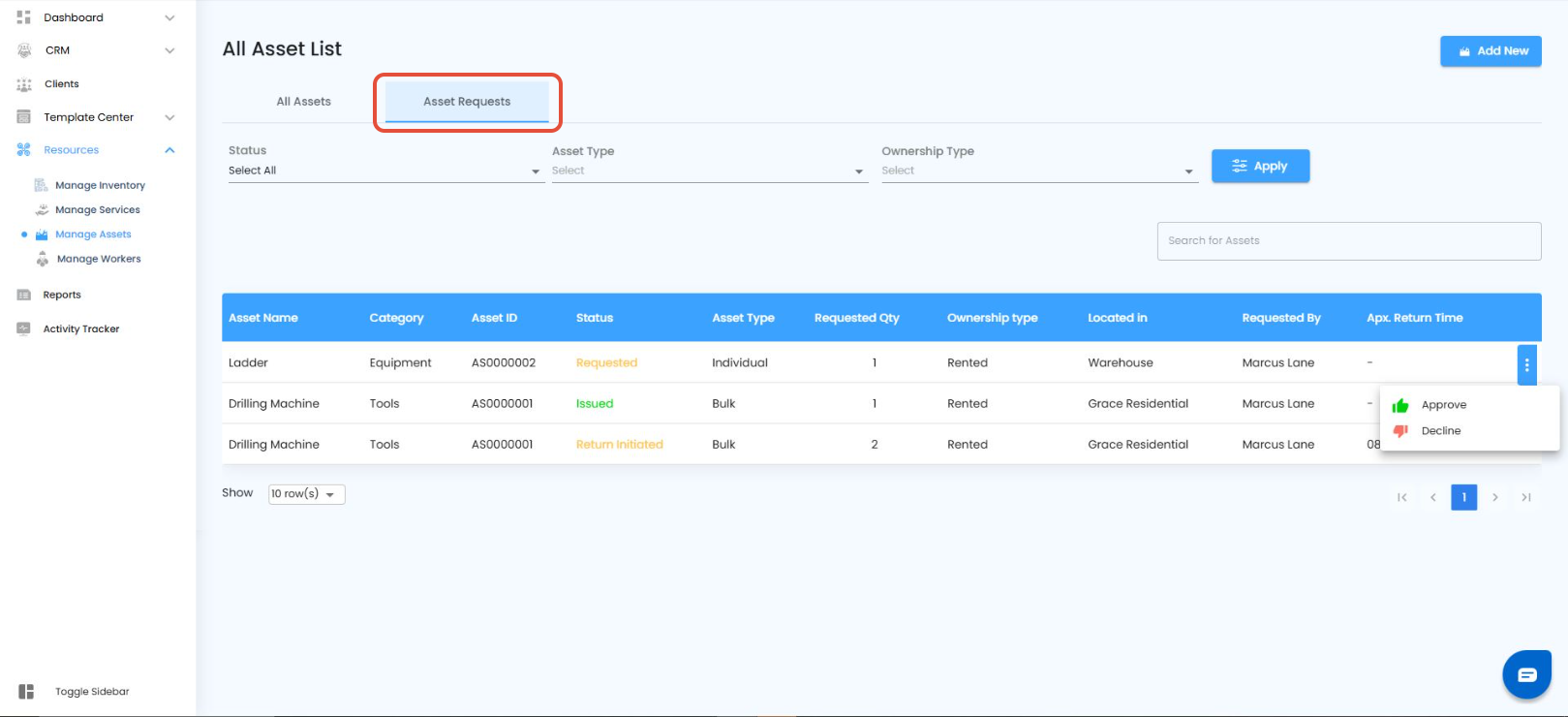Click the Clients icon in sidebar
This screenshot has height=717, width=1568.
point(24,84)
